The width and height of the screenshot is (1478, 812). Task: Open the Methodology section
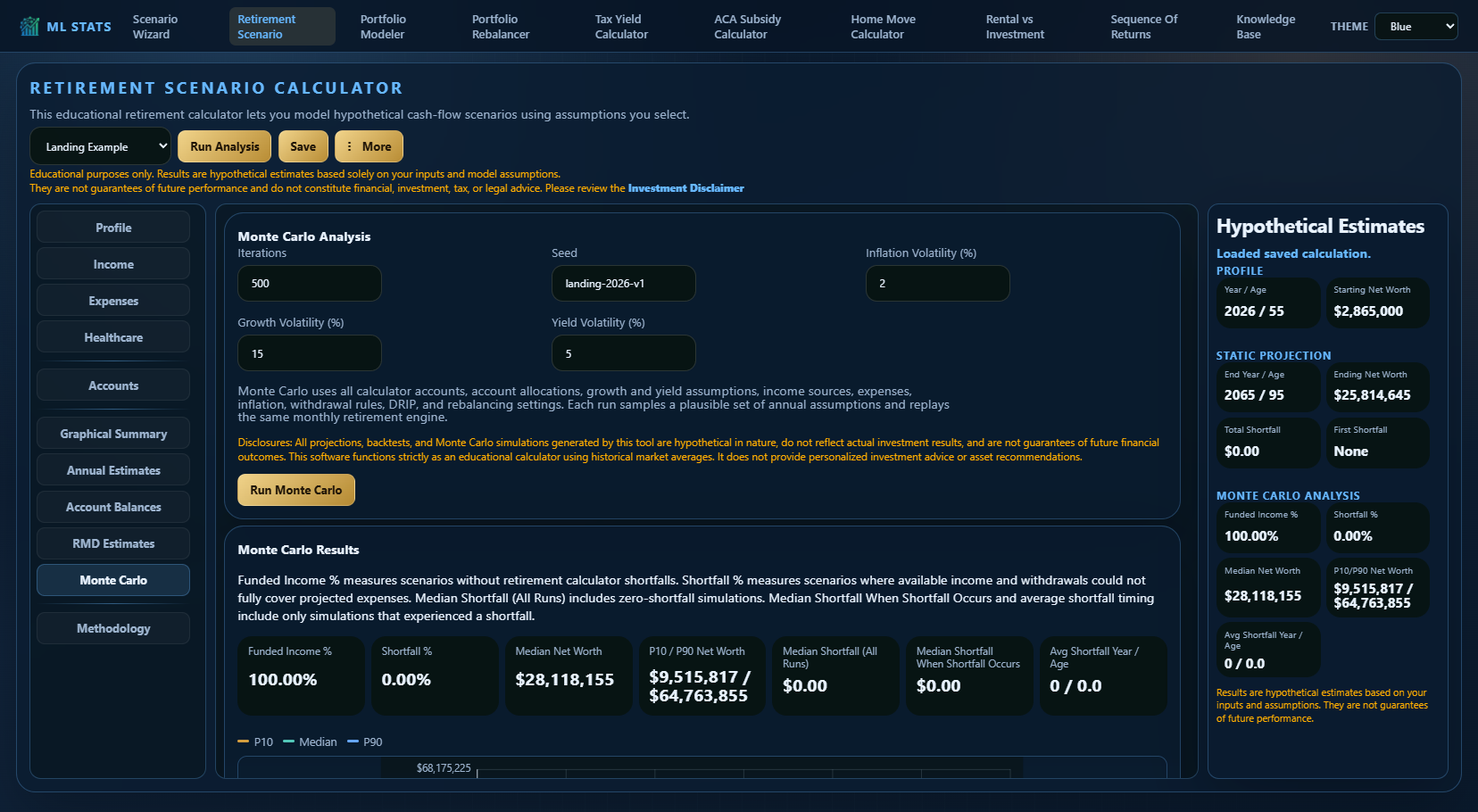pyautogui.click(x=113, y=628)
